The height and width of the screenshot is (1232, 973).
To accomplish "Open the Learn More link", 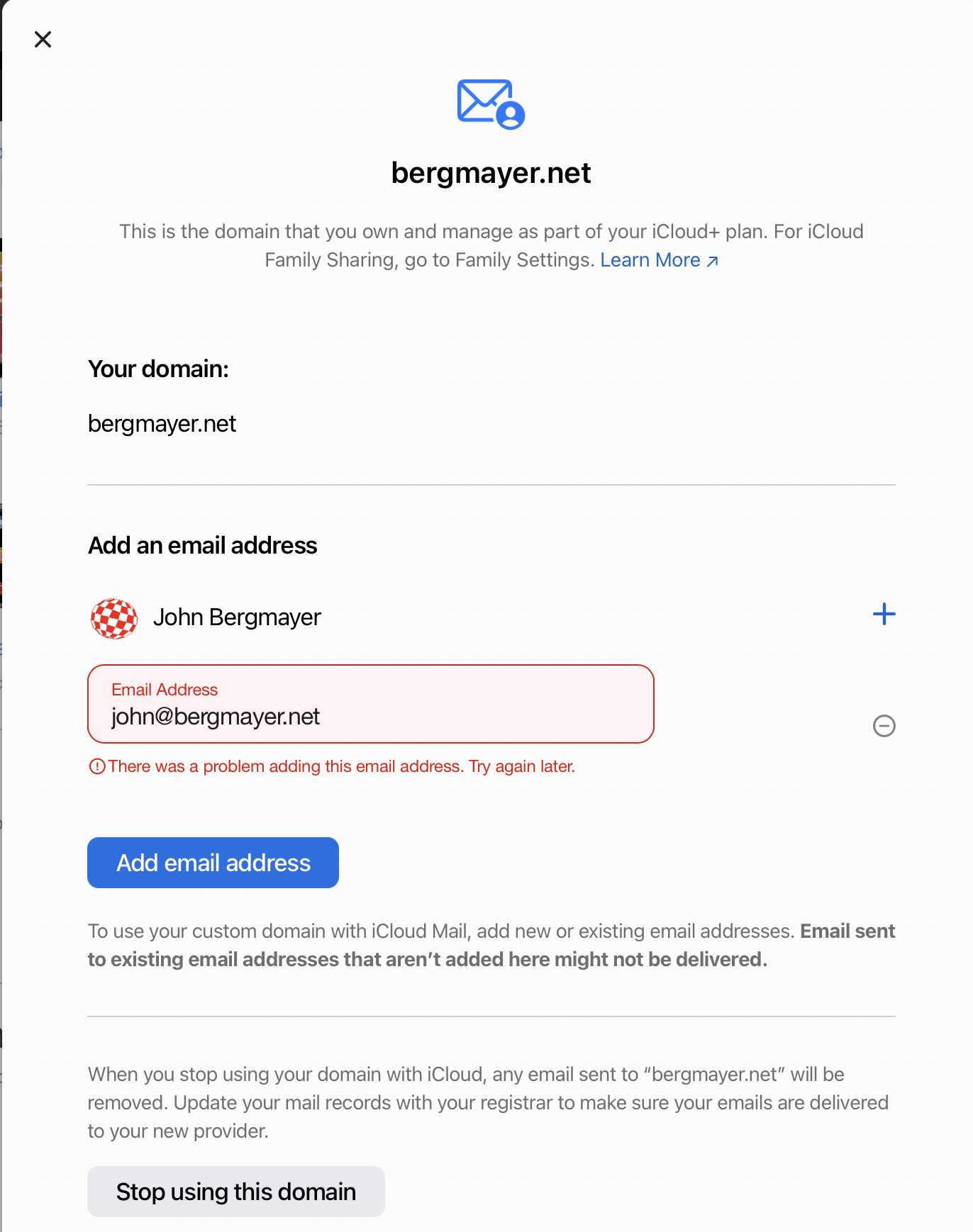I will pyautogui.click(x=650, y=260).
